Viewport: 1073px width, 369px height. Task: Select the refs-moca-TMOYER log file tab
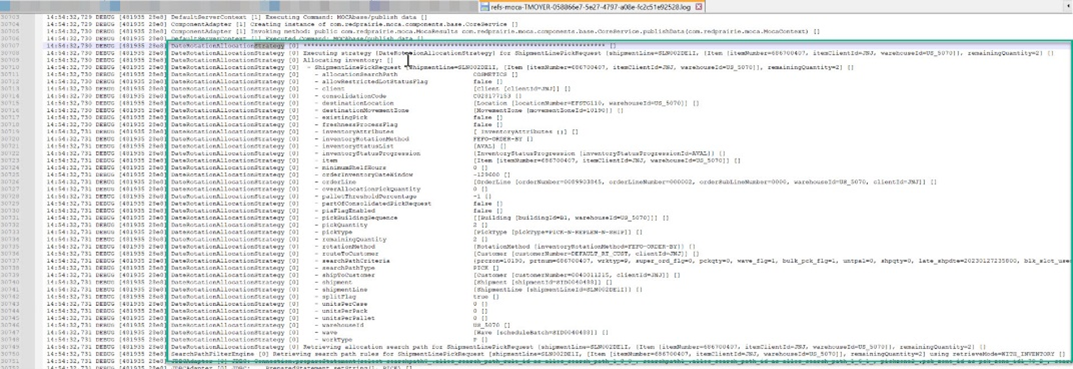[592, 6]
